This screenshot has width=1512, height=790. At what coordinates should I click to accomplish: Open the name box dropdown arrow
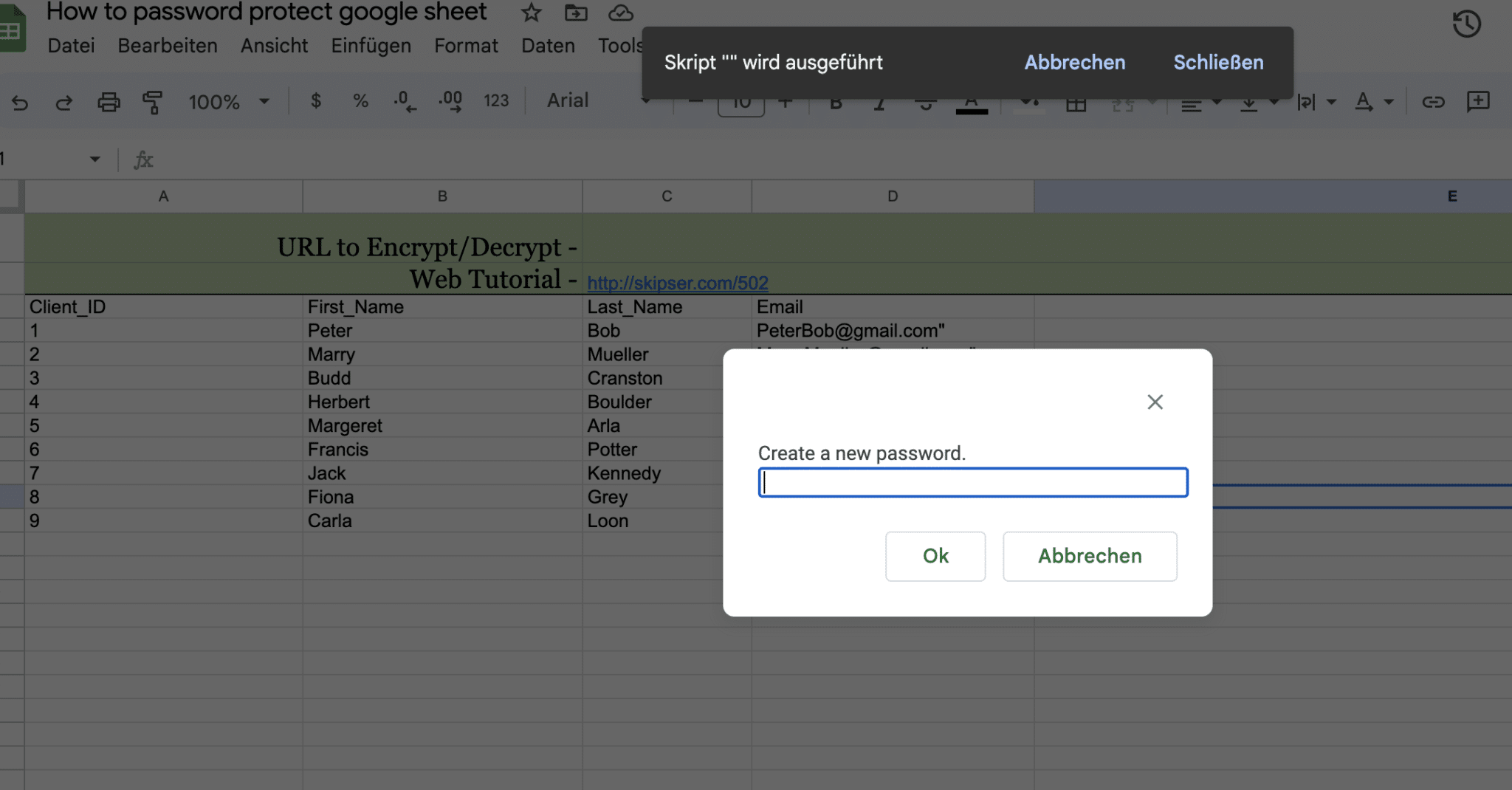[x=94, y=159]
